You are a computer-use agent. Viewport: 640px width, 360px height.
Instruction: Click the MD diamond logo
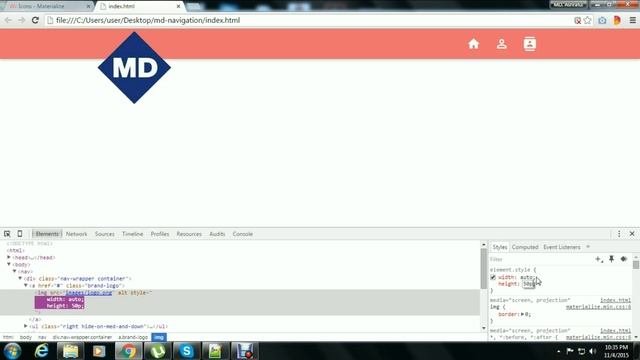tap(134, 68)
